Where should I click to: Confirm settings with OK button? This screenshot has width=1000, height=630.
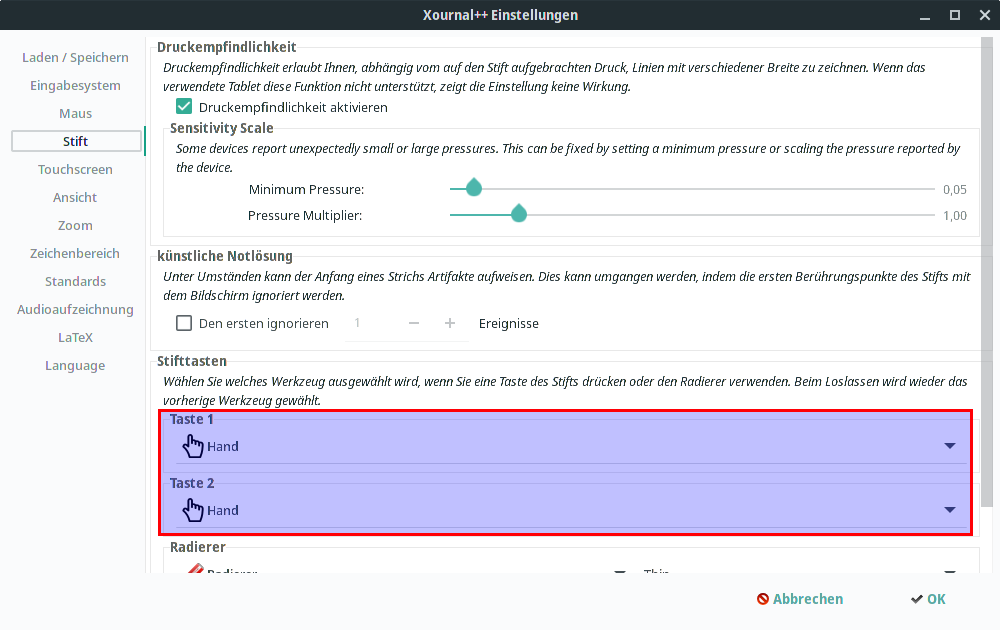pos(928,599)
